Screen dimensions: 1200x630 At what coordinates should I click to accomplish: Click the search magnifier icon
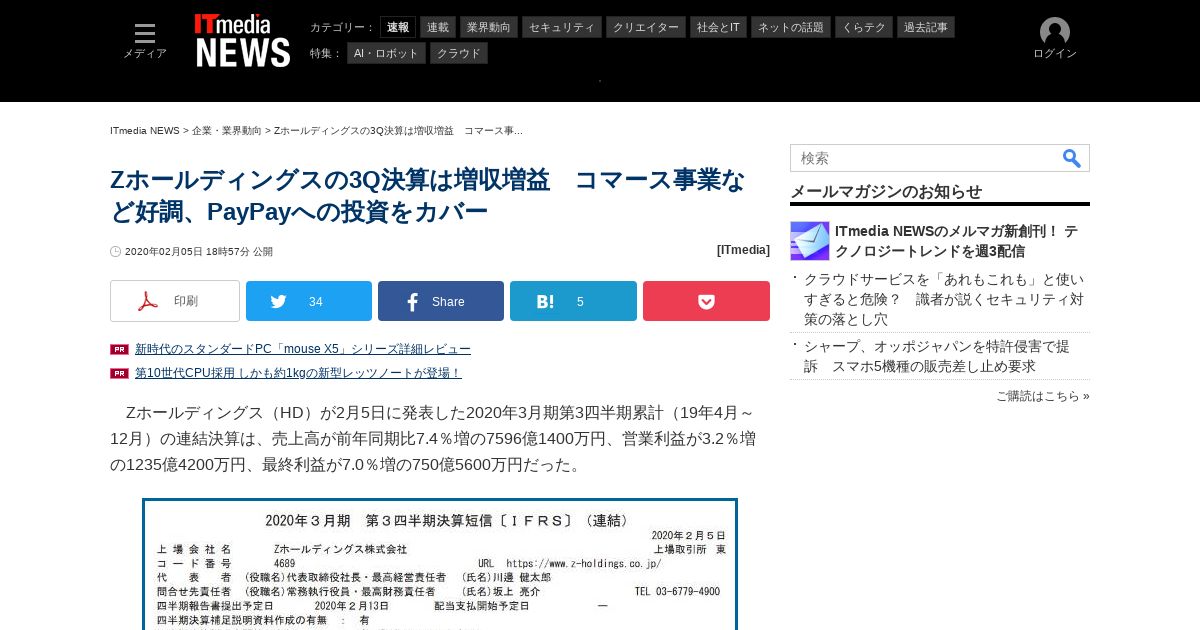pos(1071,158)
